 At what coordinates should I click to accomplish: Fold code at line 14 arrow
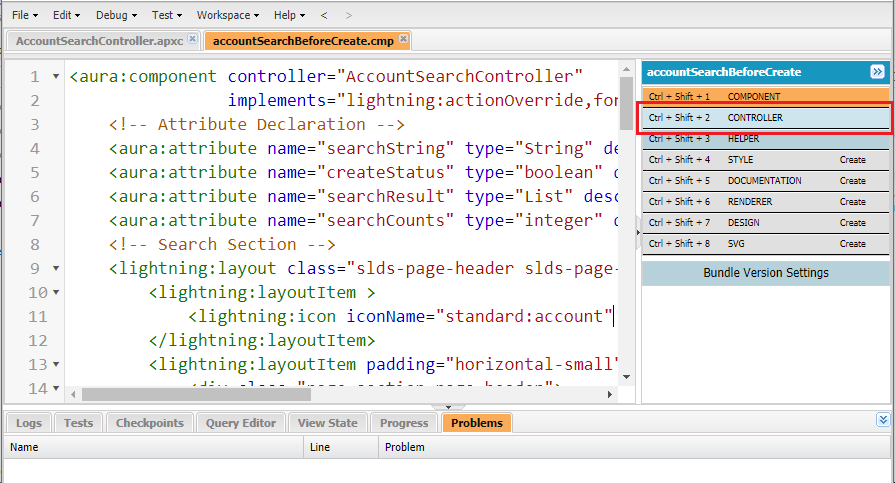(x=56, y=388)
